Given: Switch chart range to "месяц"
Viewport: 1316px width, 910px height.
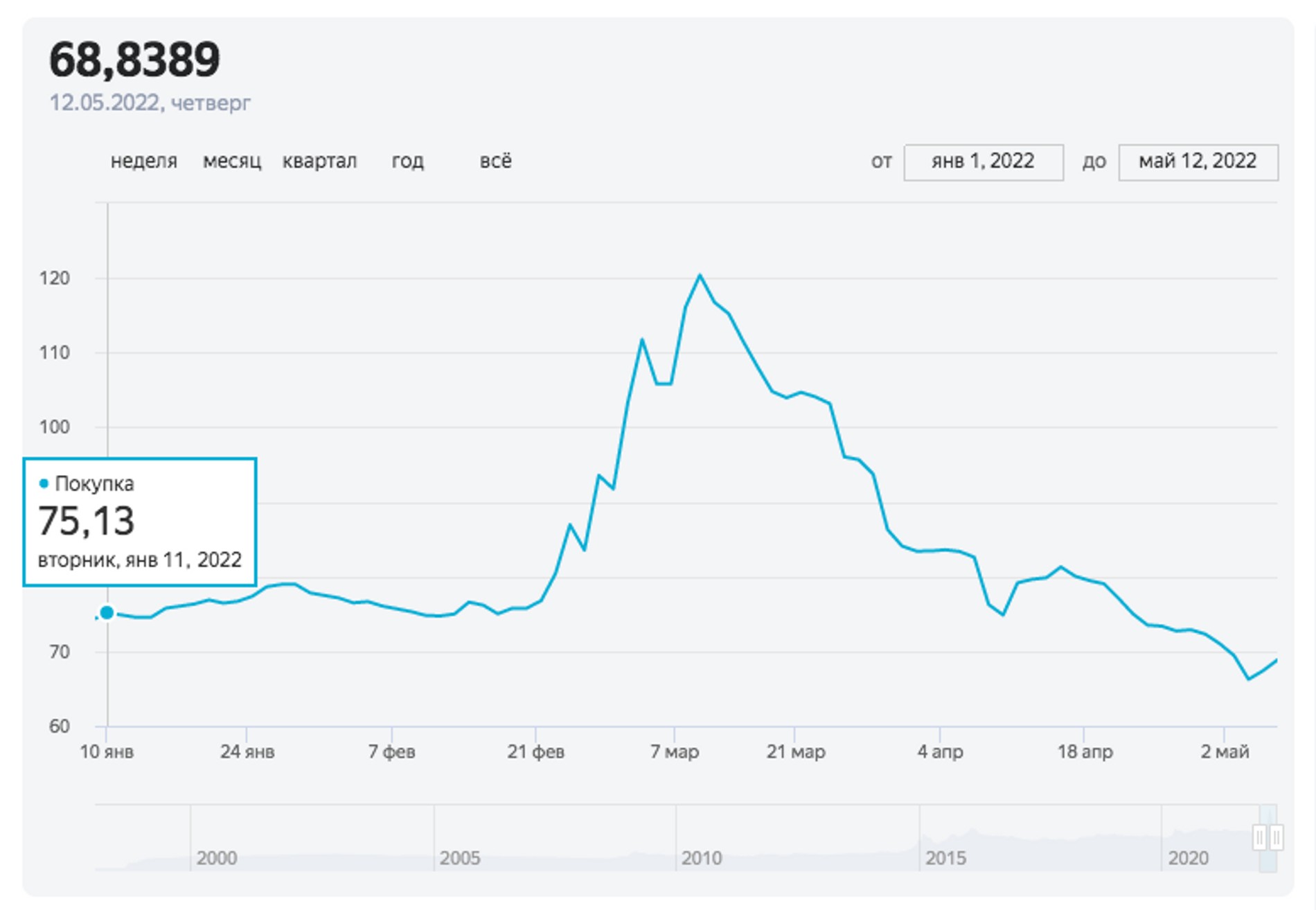Looking at the screenshot, I should click(231, 161).
